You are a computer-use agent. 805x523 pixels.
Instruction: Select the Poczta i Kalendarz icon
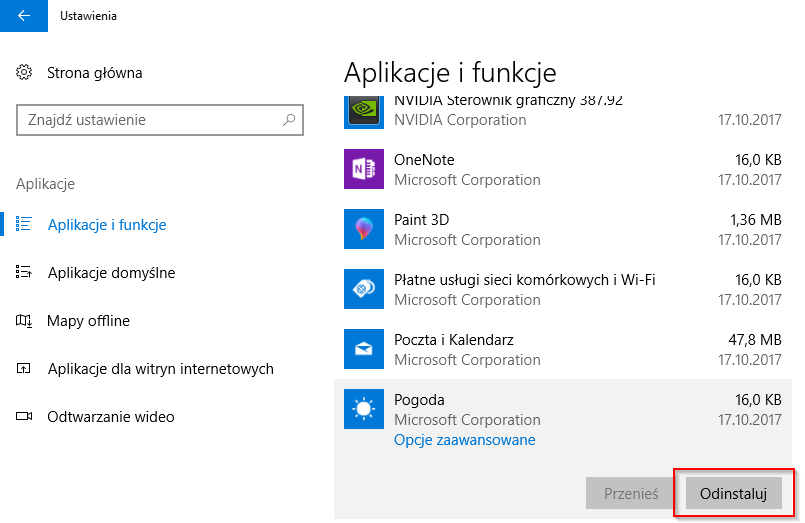(363, 349)
